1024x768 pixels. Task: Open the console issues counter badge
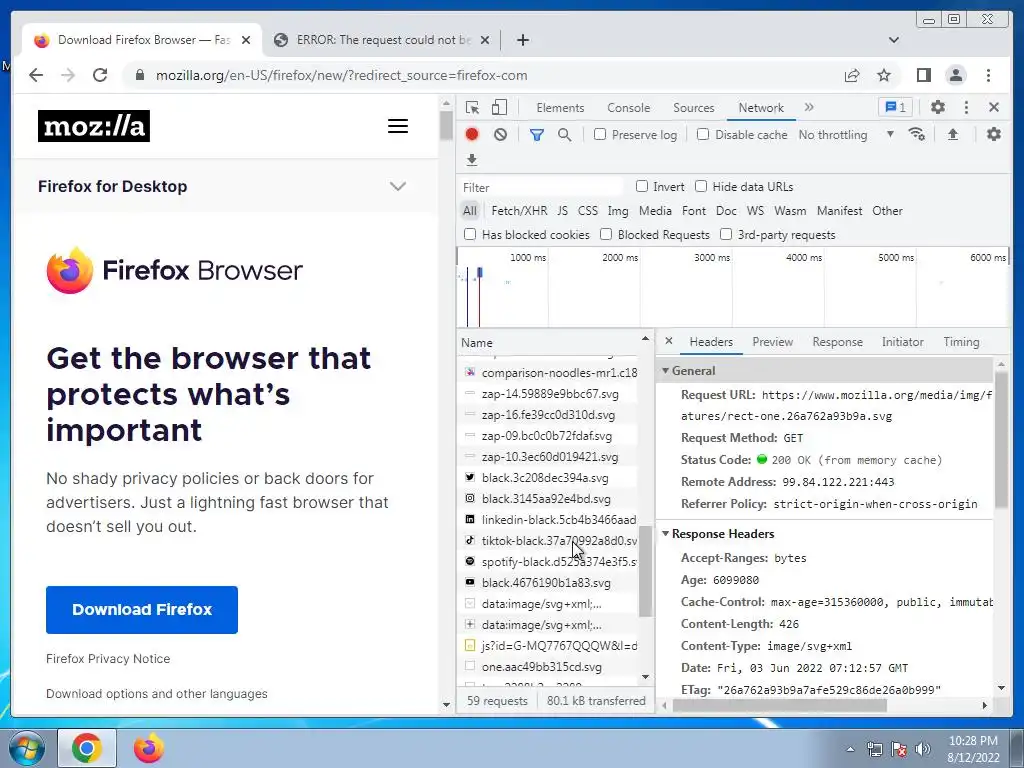coord(895,107)
